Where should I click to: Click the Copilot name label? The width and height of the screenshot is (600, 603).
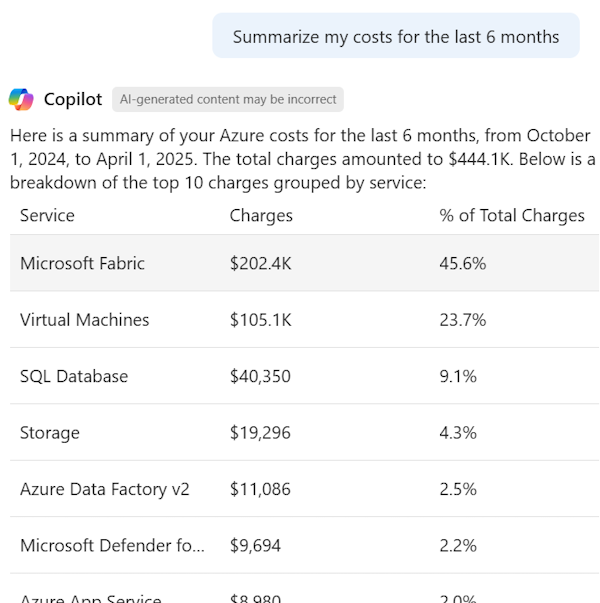coord(73,99)
